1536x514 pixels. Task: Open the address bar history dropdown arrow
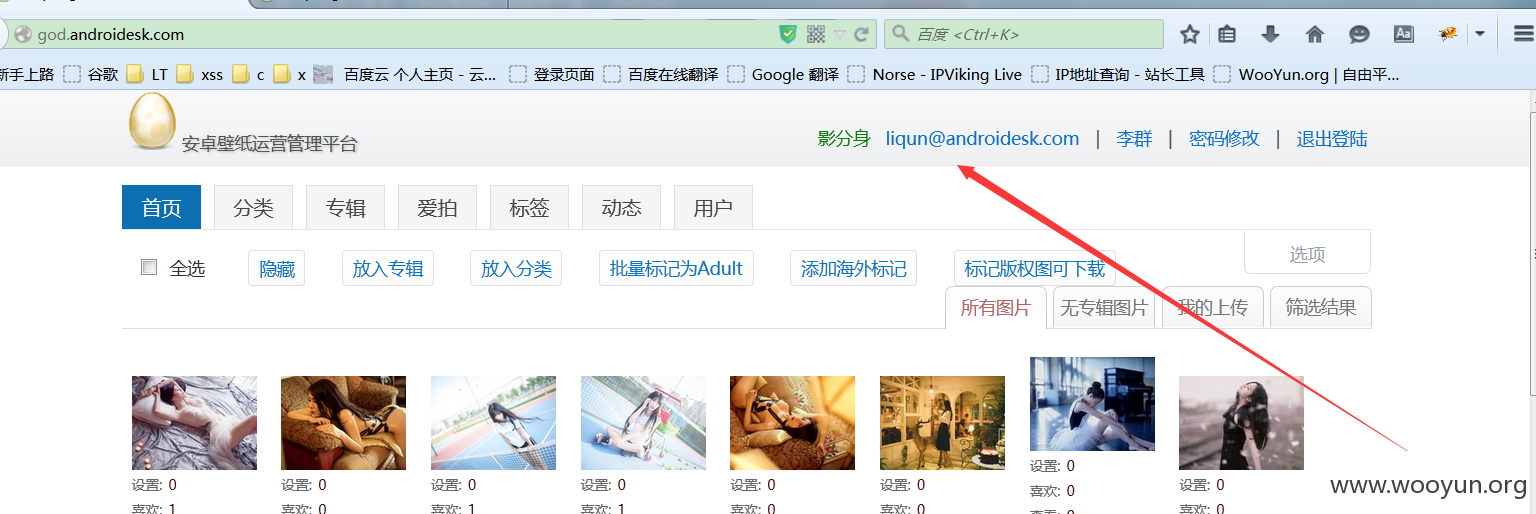(839, 35)
